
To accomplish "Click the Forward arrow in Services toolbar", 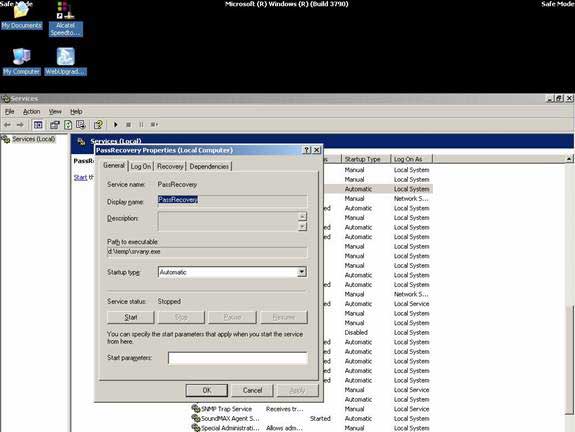I will 20,125.
